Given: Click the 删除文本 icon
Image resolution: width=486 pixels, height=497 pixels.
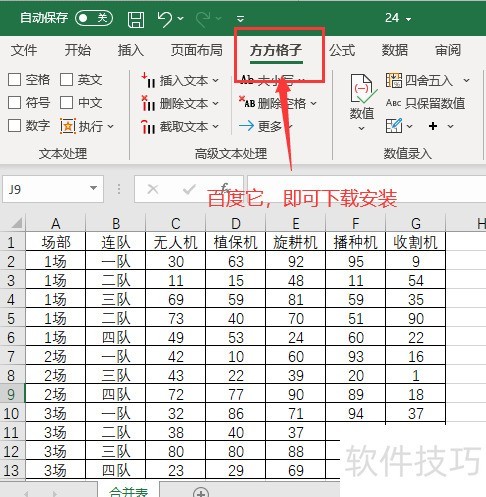Looking at the screenshot, I should tap(148, 103).
